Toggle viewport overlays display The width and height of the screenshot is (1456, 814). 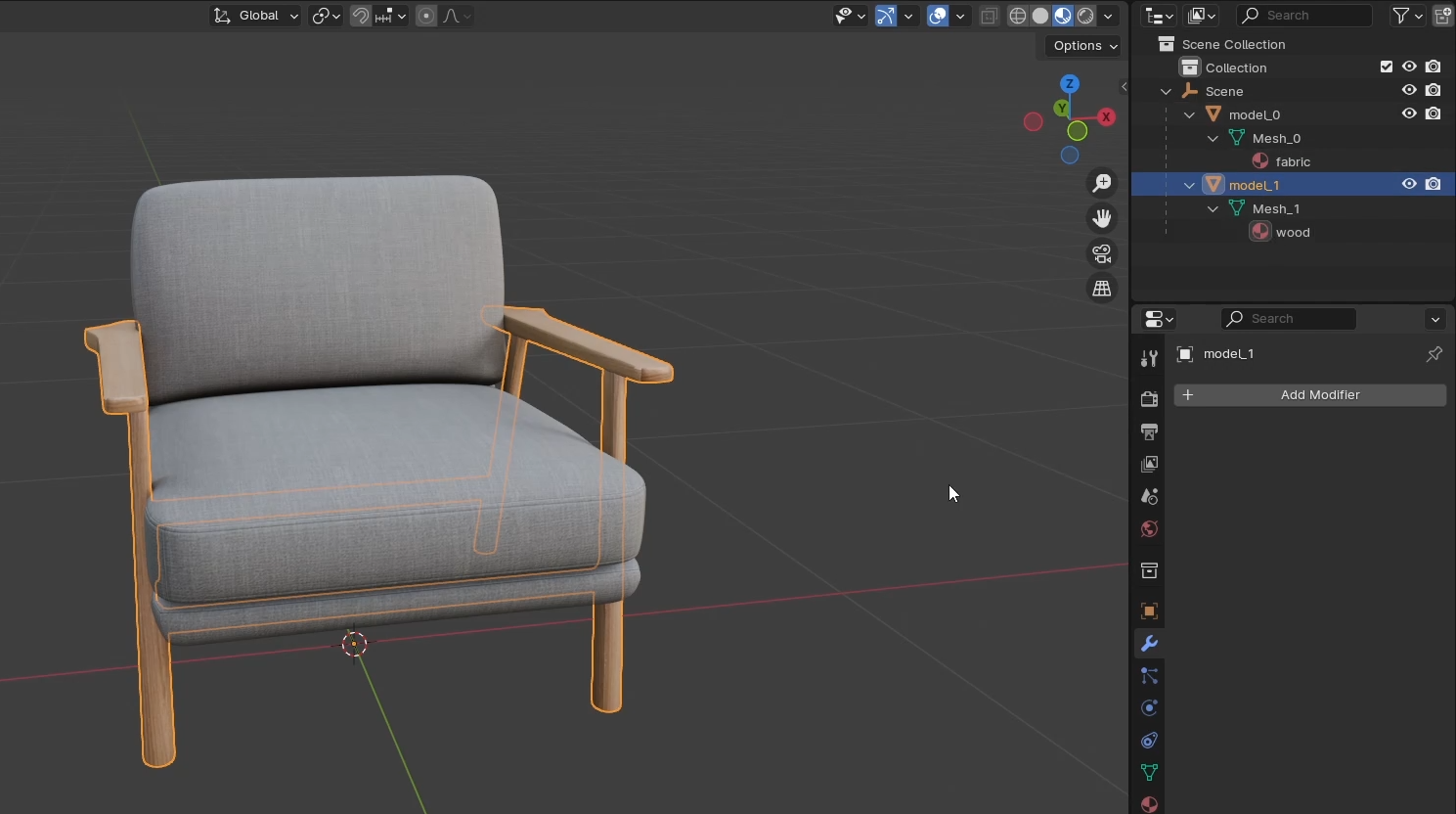coord(938,16)
